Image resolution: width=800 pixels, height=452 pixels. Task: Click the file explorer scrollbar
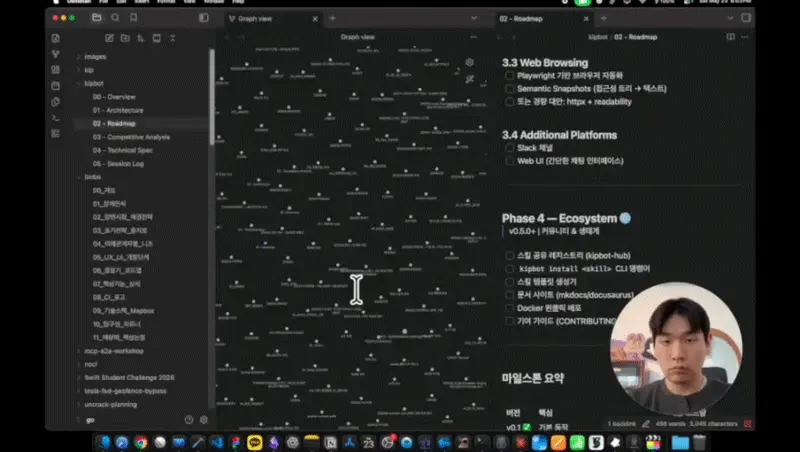[211, 97]
